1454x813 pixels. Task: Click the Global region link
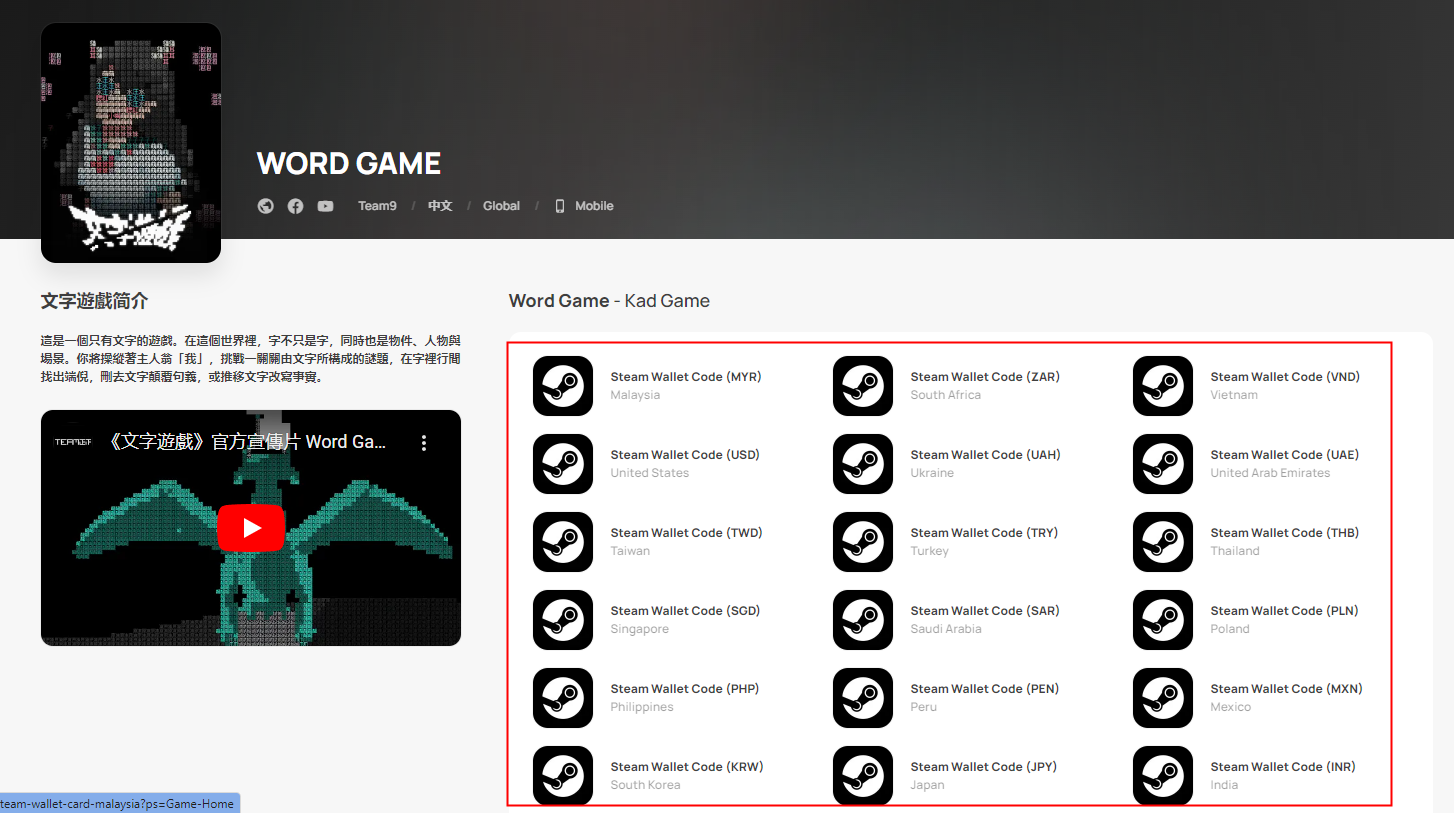click(501, 206)
